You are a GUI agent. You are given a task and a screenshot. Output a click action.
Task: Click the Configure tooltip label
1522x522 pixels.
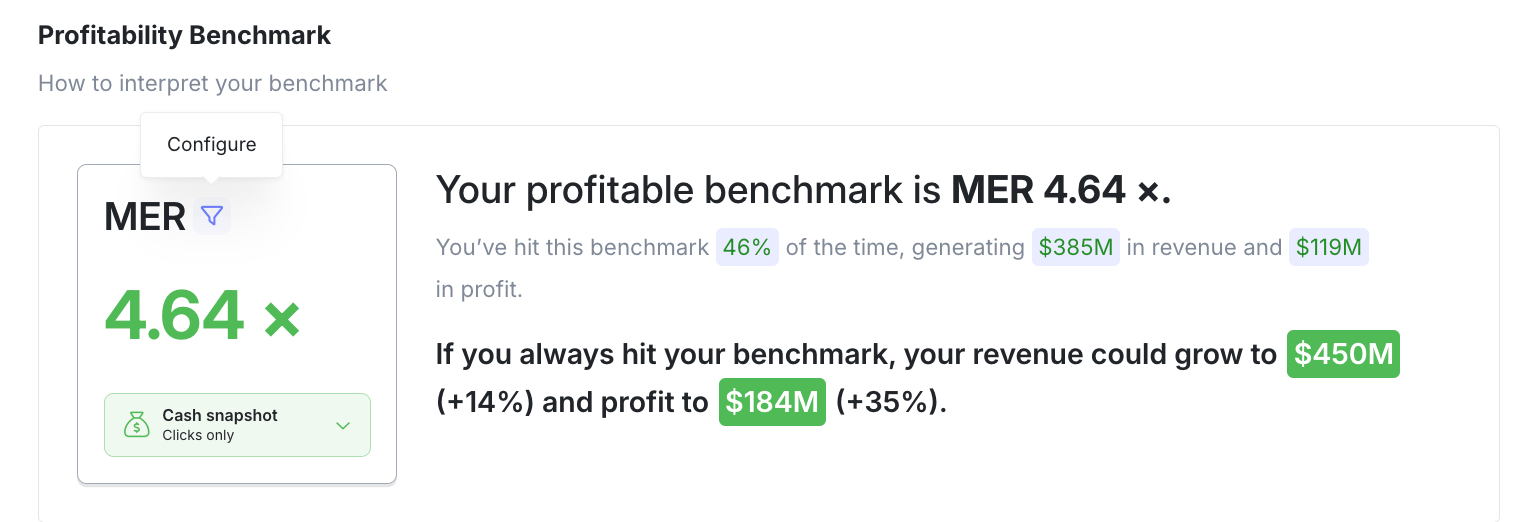(212, 144)
